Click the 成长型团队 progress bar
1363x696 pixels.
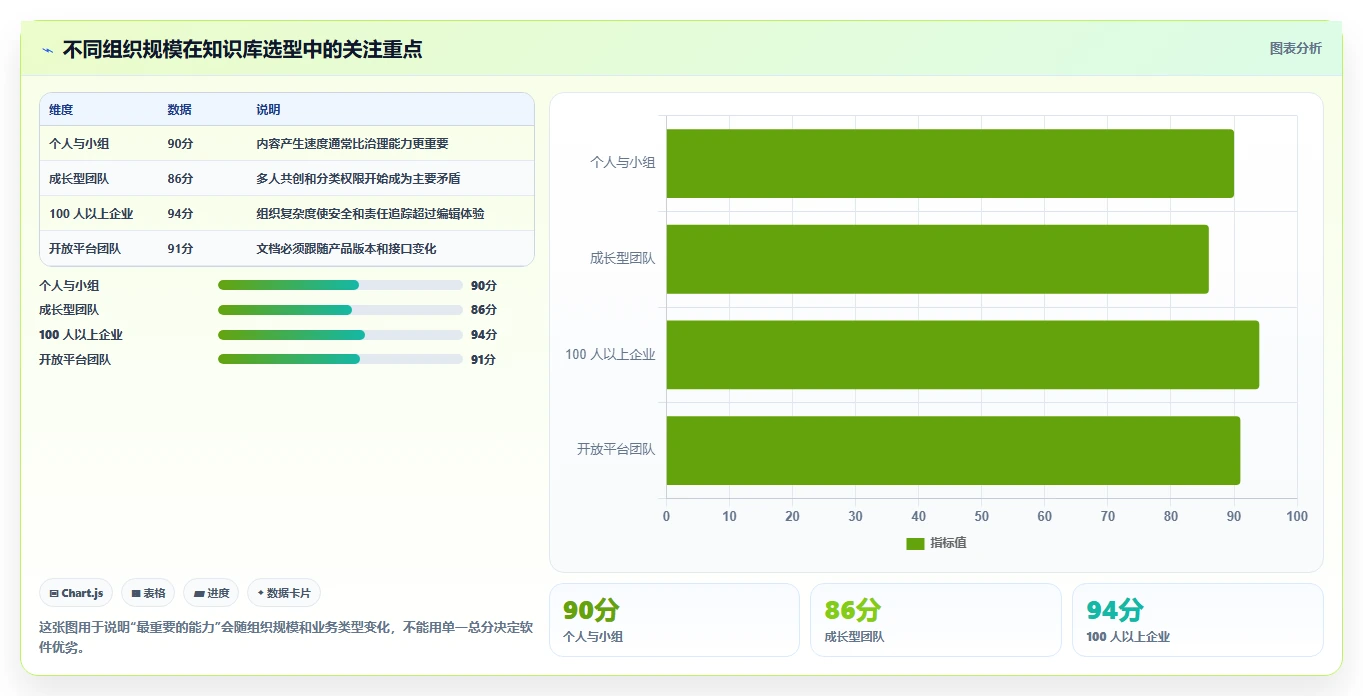[x=340, y=310]
